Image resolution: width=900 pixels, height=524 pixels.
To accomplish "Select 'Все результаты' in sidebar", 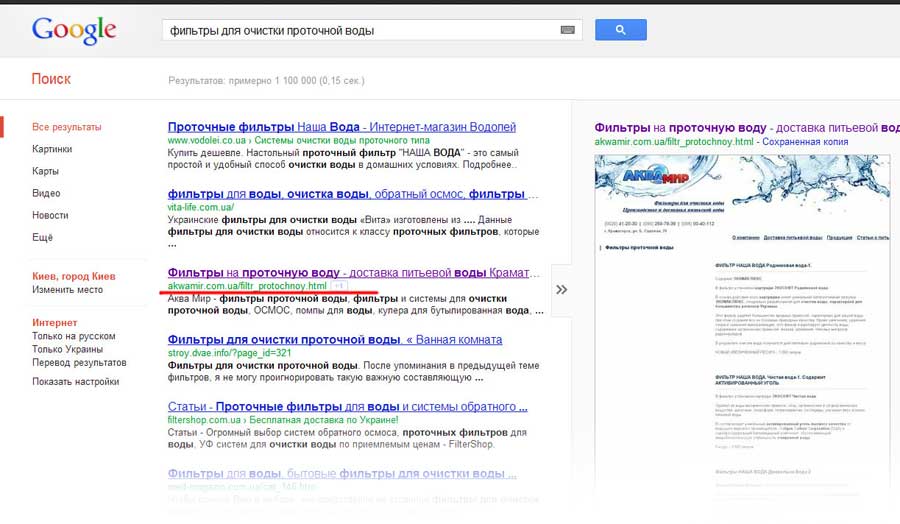I will click(67, 127).
